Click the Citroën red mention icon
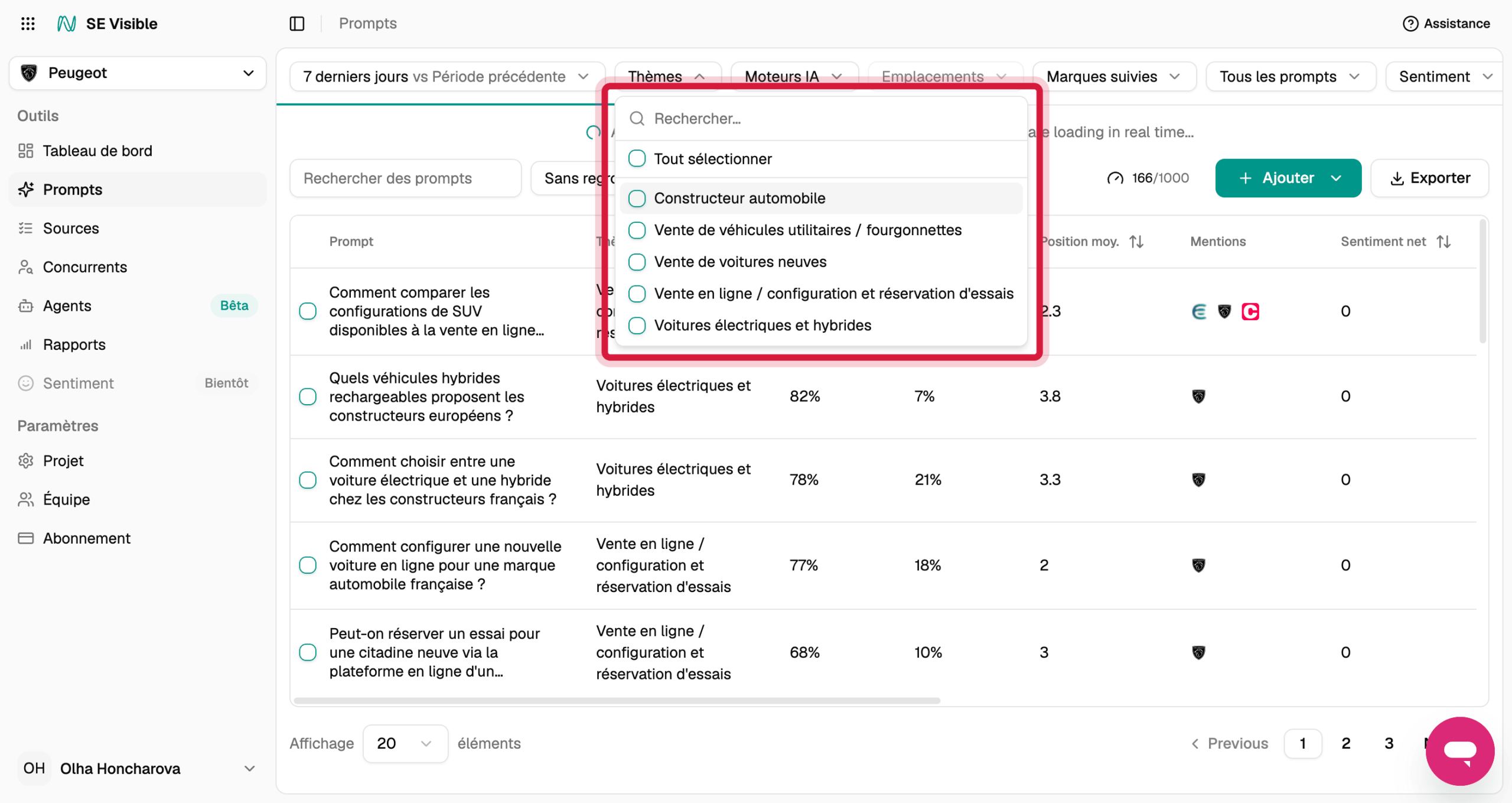Viewport: 1512px width, 803px height. 1250,311
